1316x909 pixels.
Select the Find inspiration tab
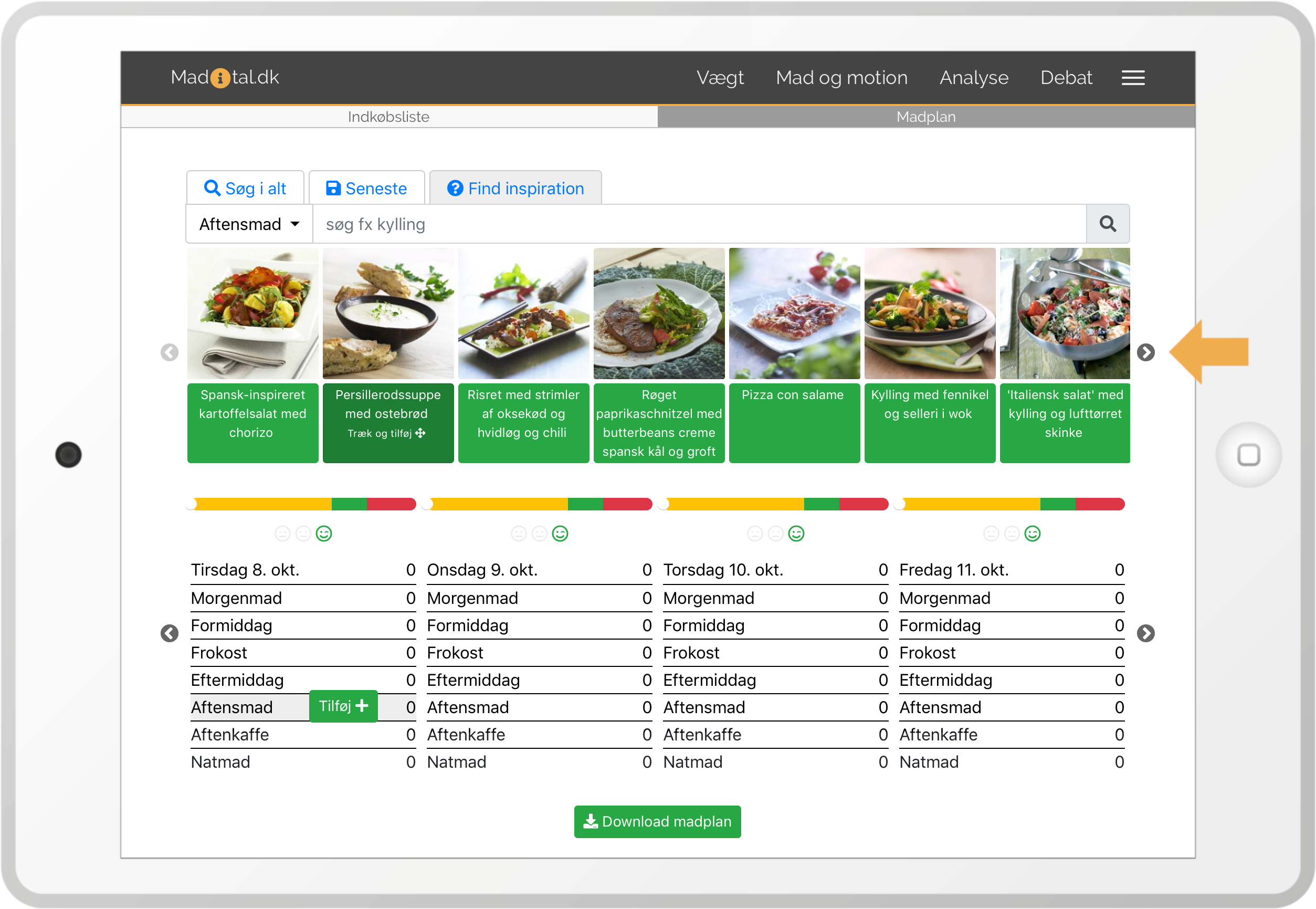[515, 188]
